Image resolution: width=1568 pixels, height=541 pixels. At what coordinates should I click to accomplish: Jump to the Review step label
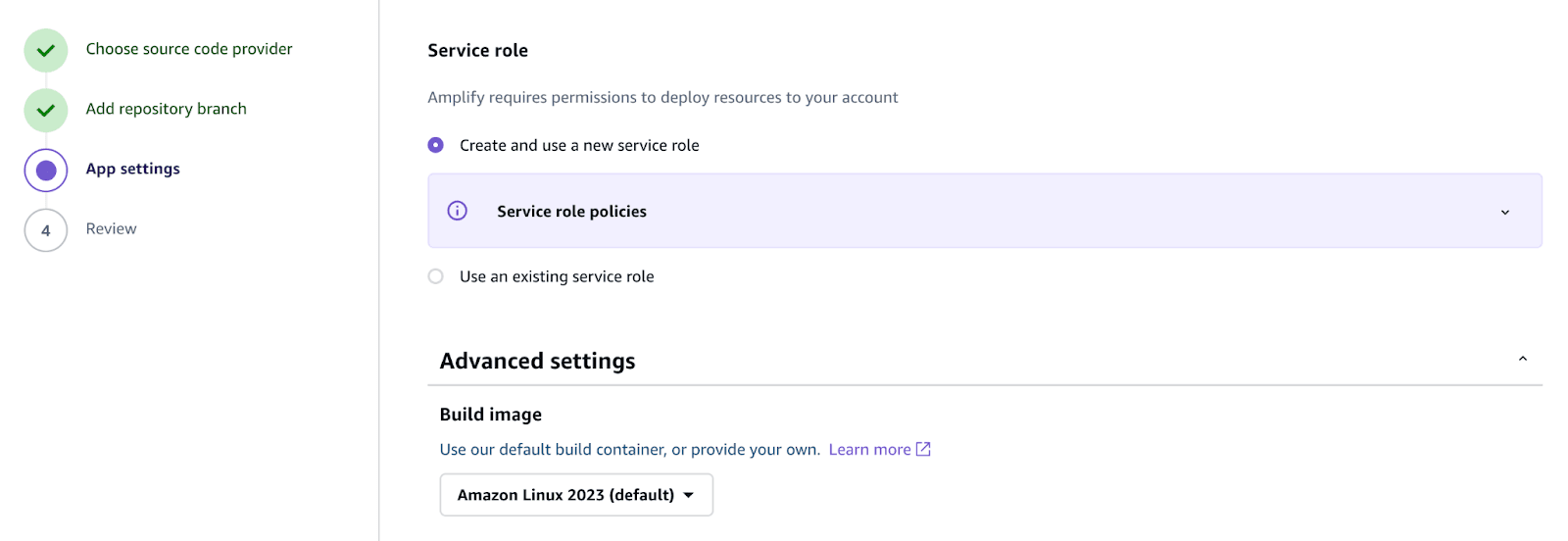(111, 228)
